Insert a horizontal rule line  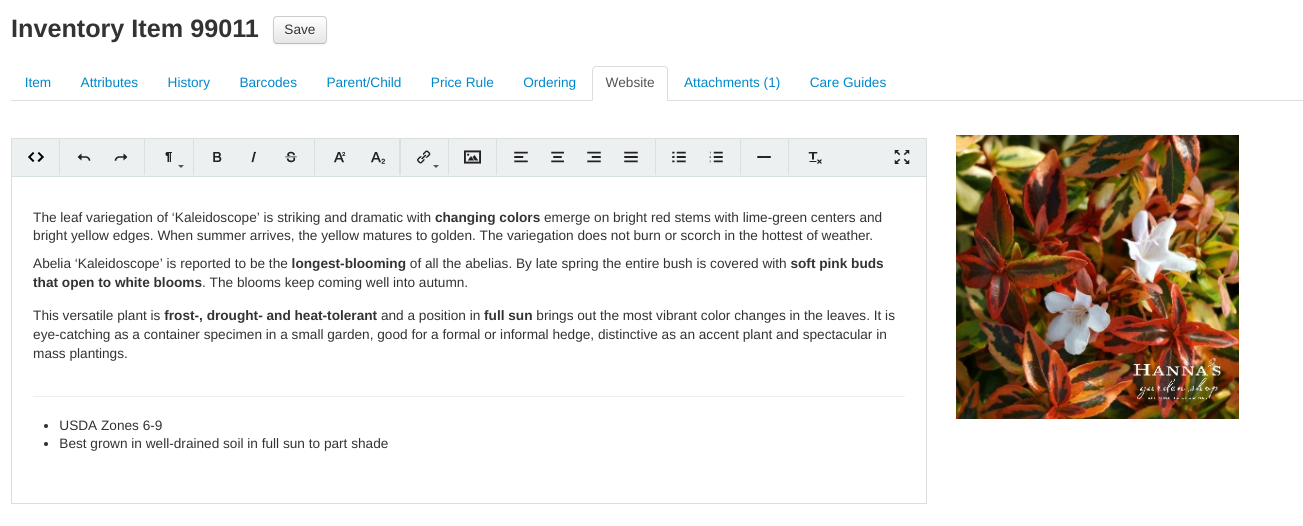click(x=764, y=157)
